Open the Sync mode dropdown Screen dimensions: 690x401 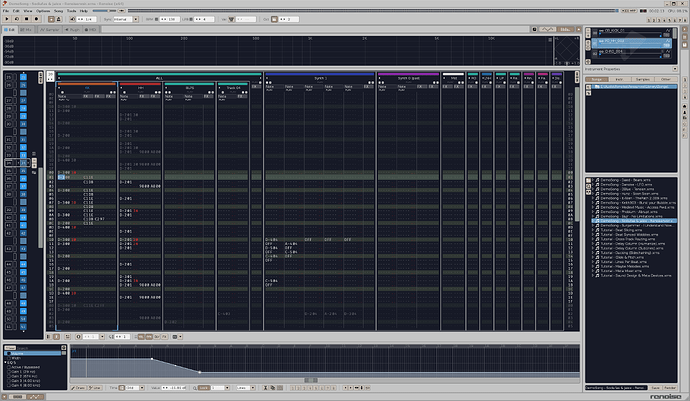(126, 19)
